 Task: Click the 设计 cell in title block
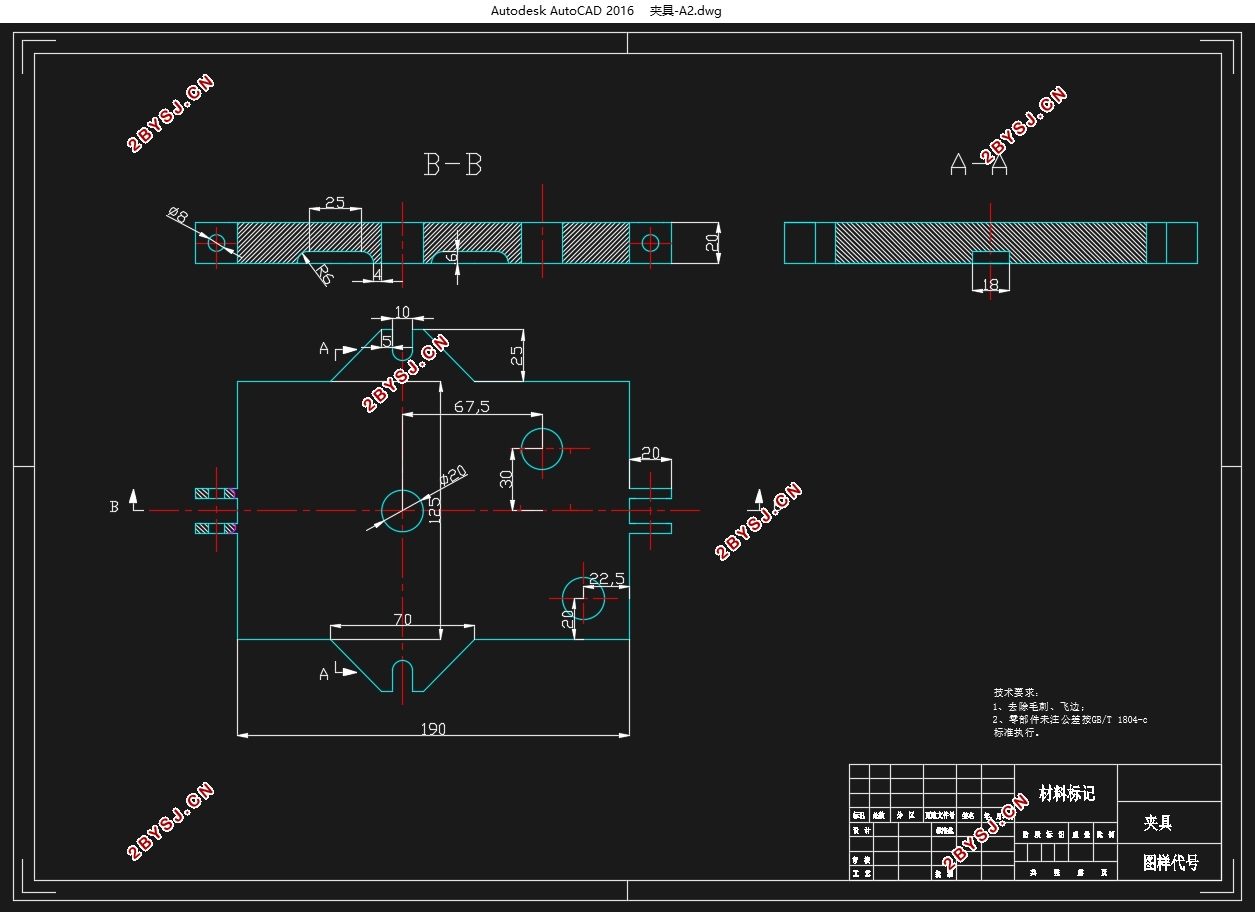pos(861,830)
